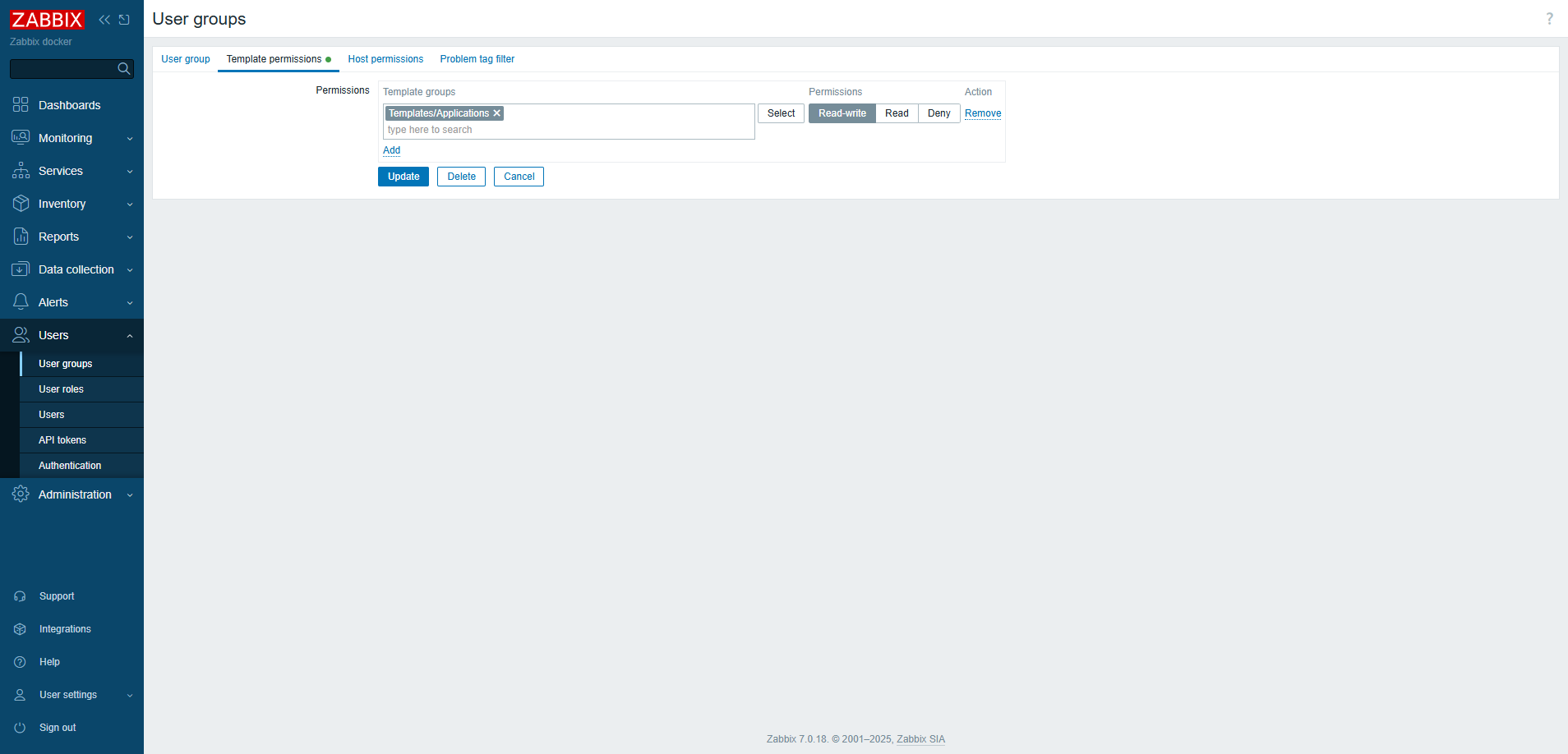
Task: Click the Sign out power icon
Action: (x=21, y=728)
